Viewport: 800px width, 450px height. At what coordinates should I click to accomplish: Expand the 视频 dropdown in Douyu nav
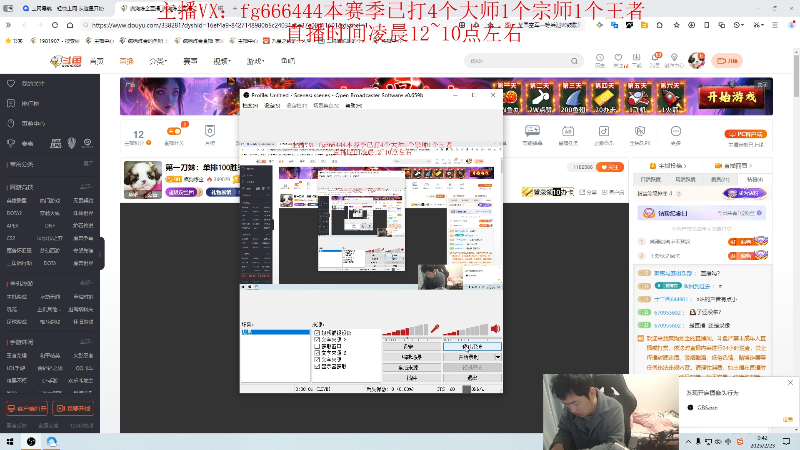[222, 61]
